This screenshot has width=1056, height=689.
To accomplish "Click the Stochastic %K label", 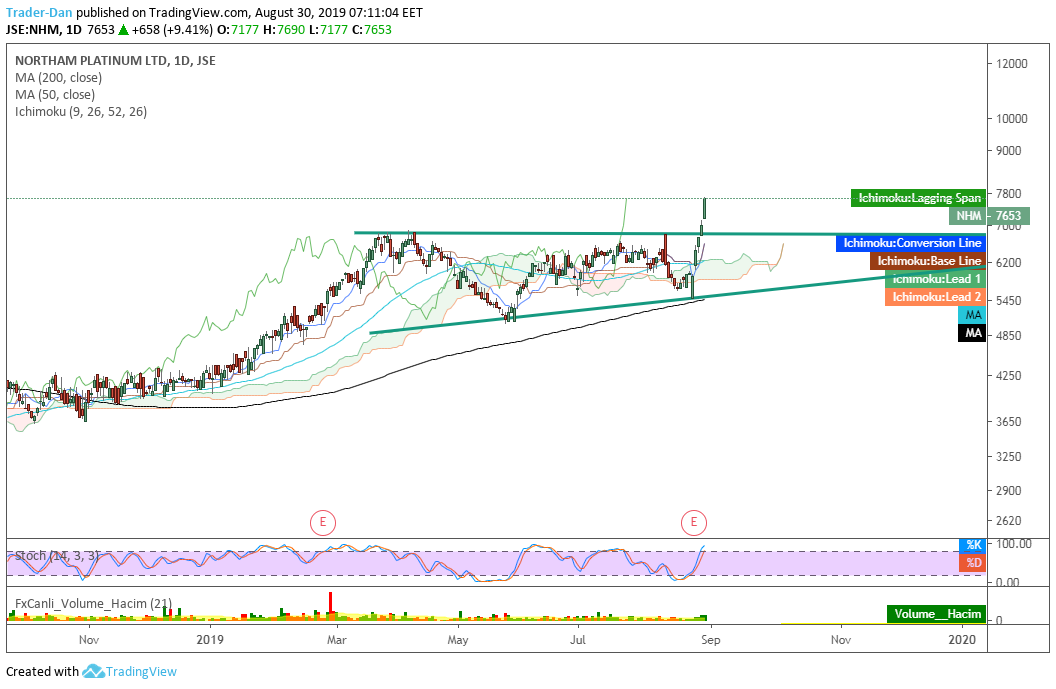I will coord(972,544).
